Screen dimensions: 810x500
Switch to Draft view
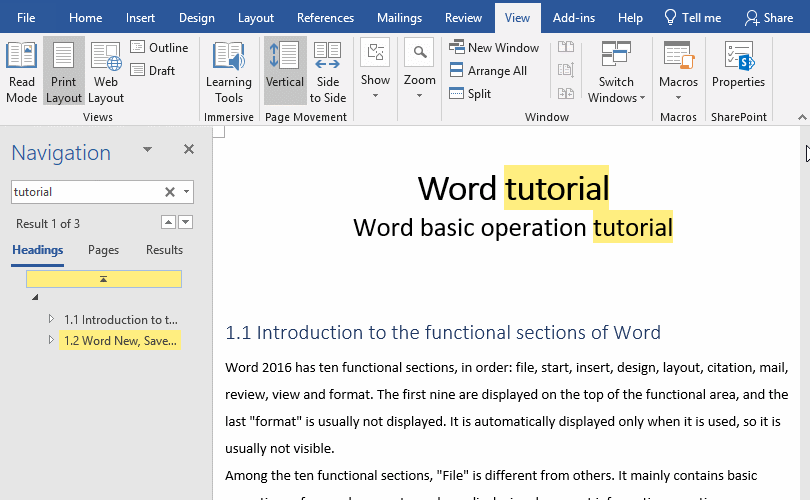click(x=153, y=70)
